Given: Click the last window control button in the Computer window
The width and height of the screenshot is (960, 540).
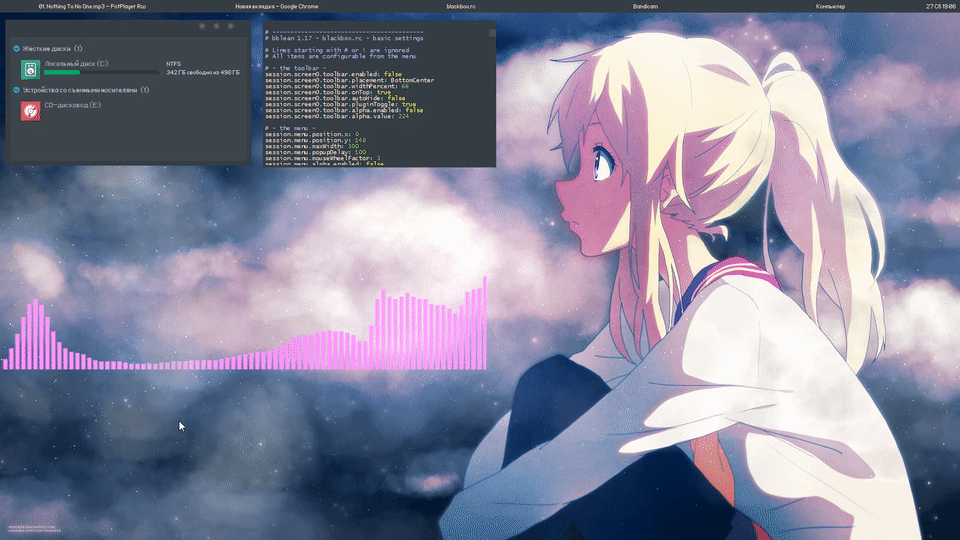Looking at the screenshot, I should point(231,26).
